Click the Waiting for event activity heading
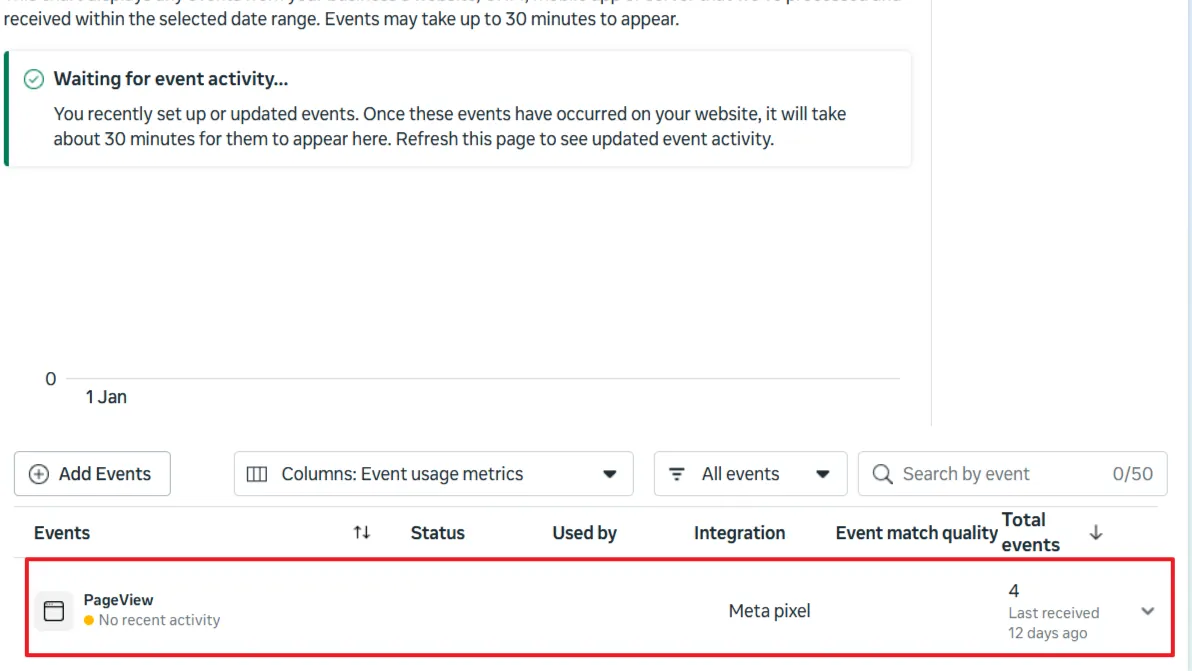1192x671 pixels. (171, 79)
